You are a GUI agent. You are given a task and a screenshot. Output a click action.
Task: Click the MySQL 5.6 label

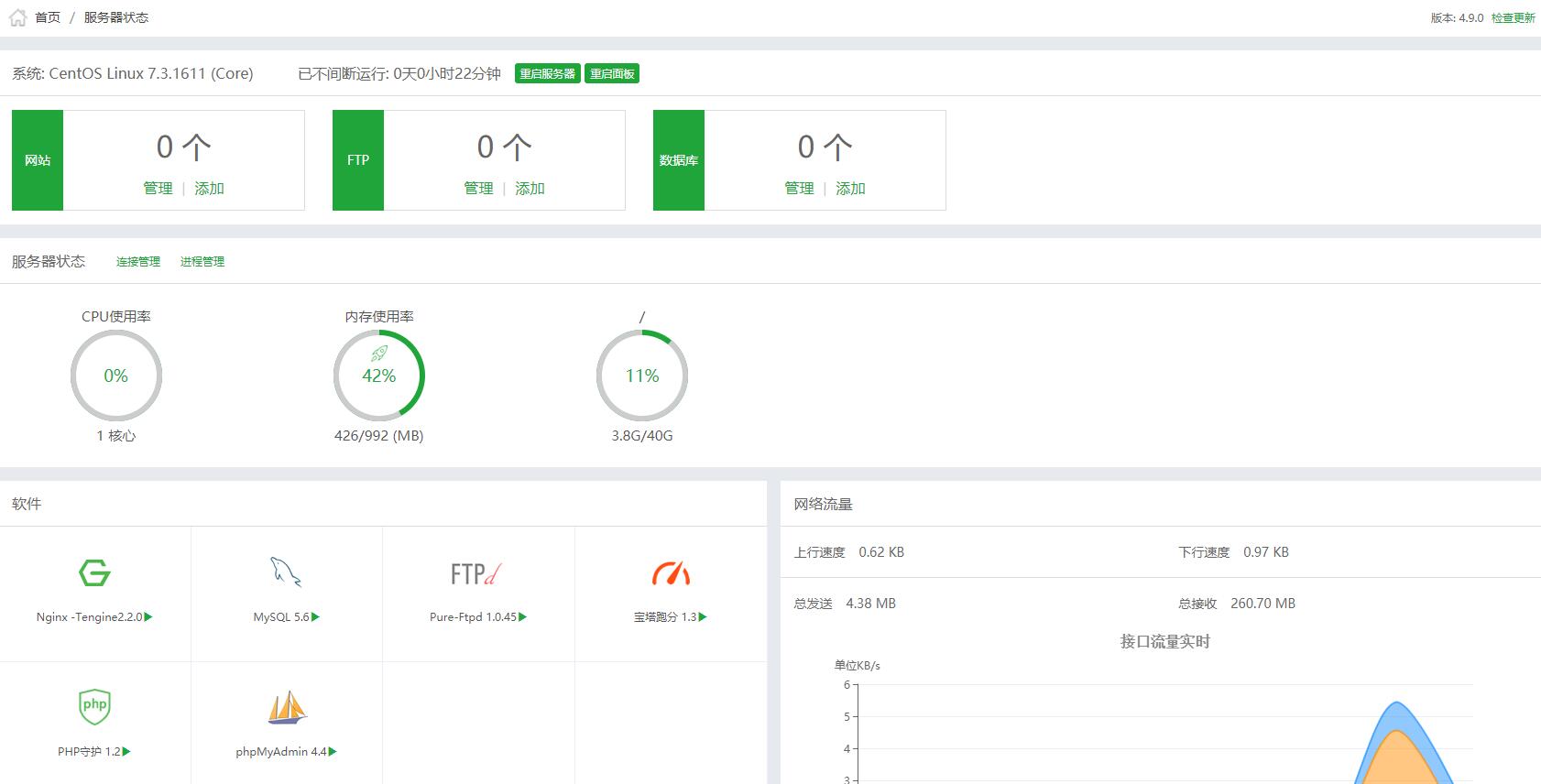281,617
